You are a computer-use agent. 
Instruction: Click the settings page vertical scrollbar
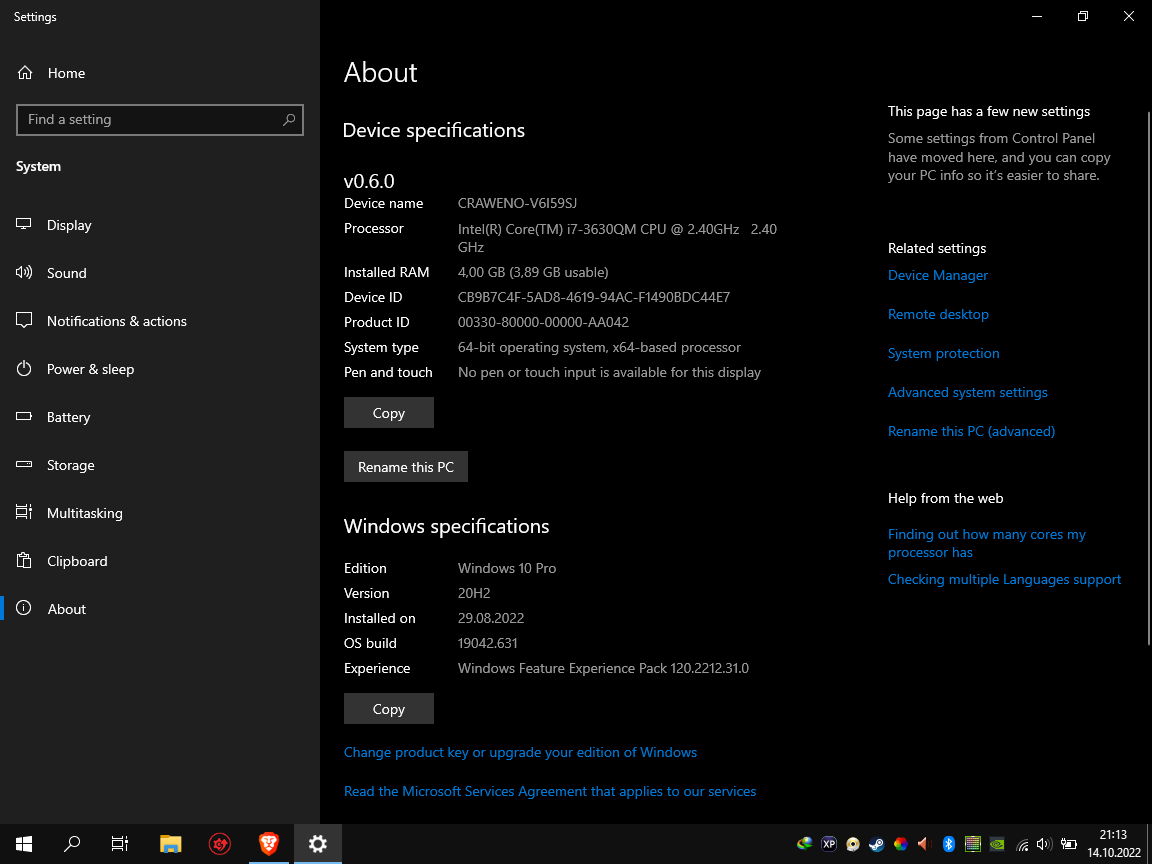(1148, 378)
